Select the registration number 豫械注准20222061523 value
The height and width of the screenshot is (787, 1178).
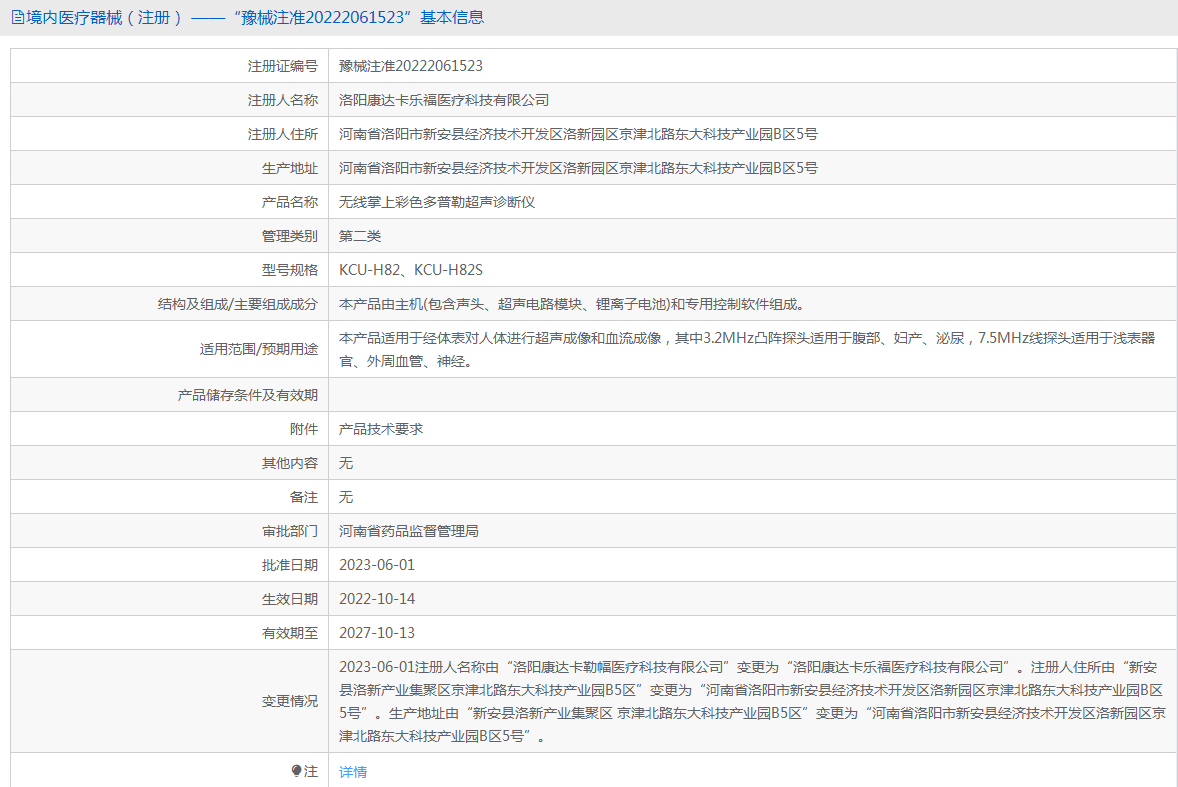pyautogui.click(x=411, y=66)
